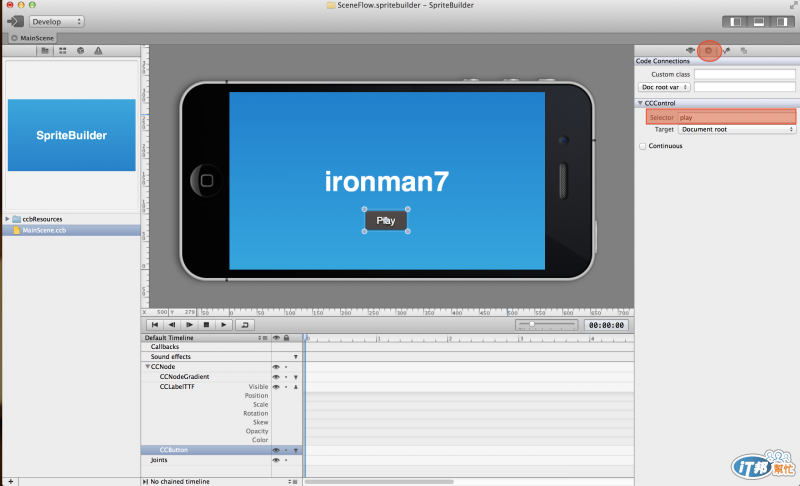Open the item templates inspector tab
The width and height of the screenshot is (800, 486).
[744, 50]
